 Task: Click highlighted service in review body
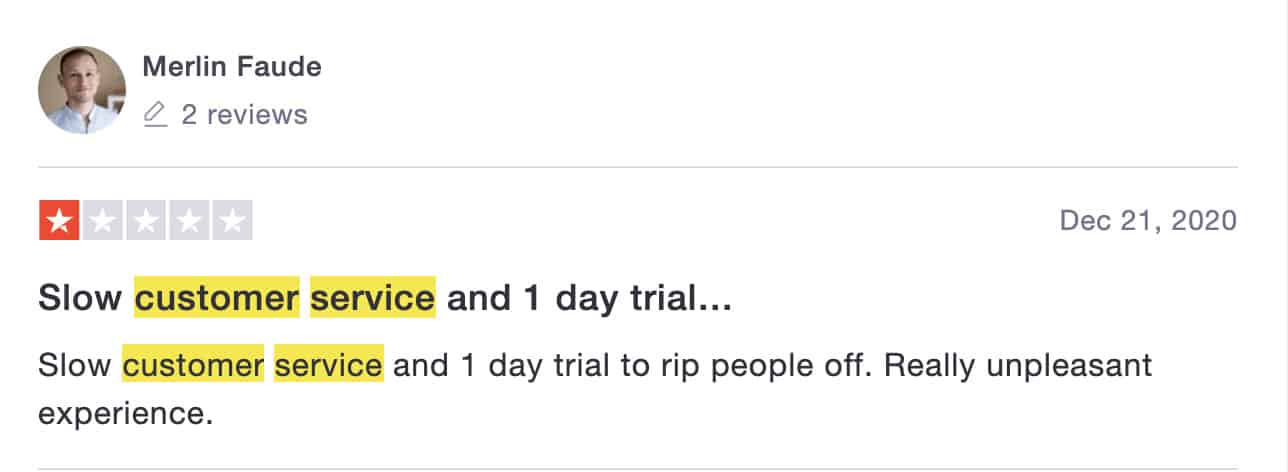click(x=329, y=365)
